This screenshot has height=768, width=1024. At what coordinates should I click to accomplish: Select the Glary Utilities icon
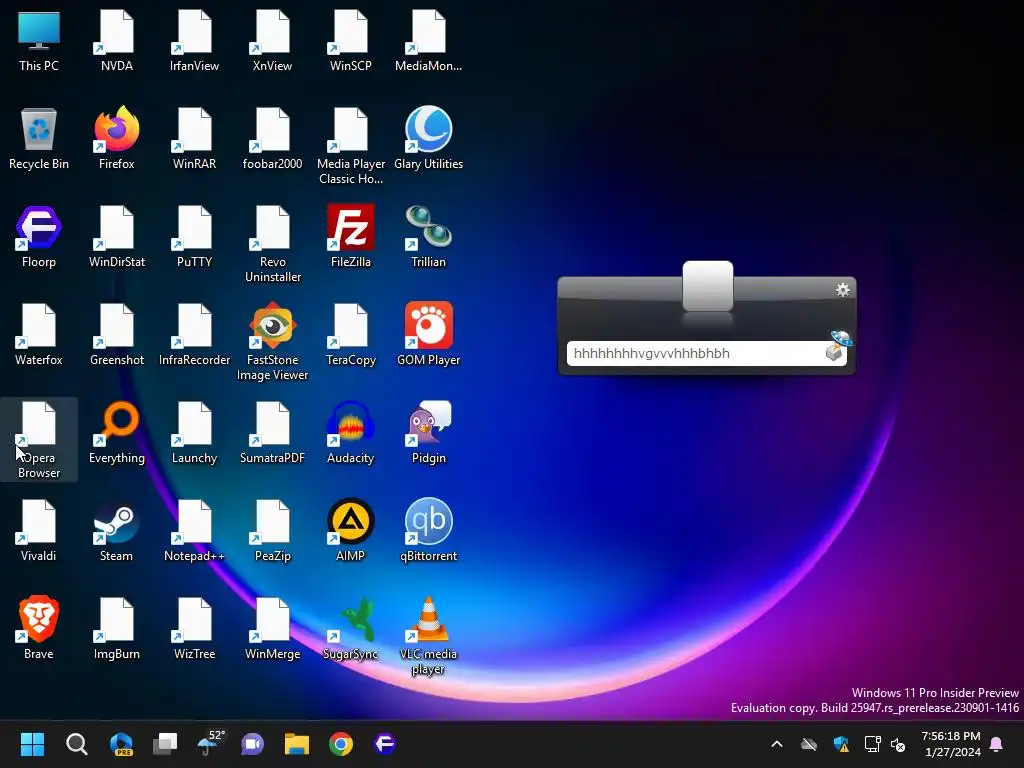point(428,138)
